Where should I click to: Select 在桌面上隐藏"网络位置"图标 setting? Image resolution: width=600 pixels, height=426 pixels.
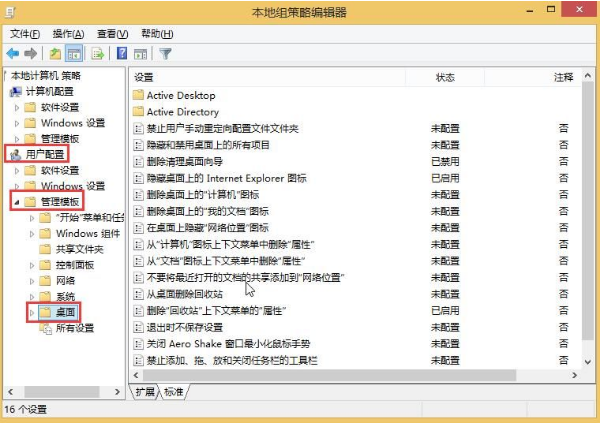(x=208, y=228)
